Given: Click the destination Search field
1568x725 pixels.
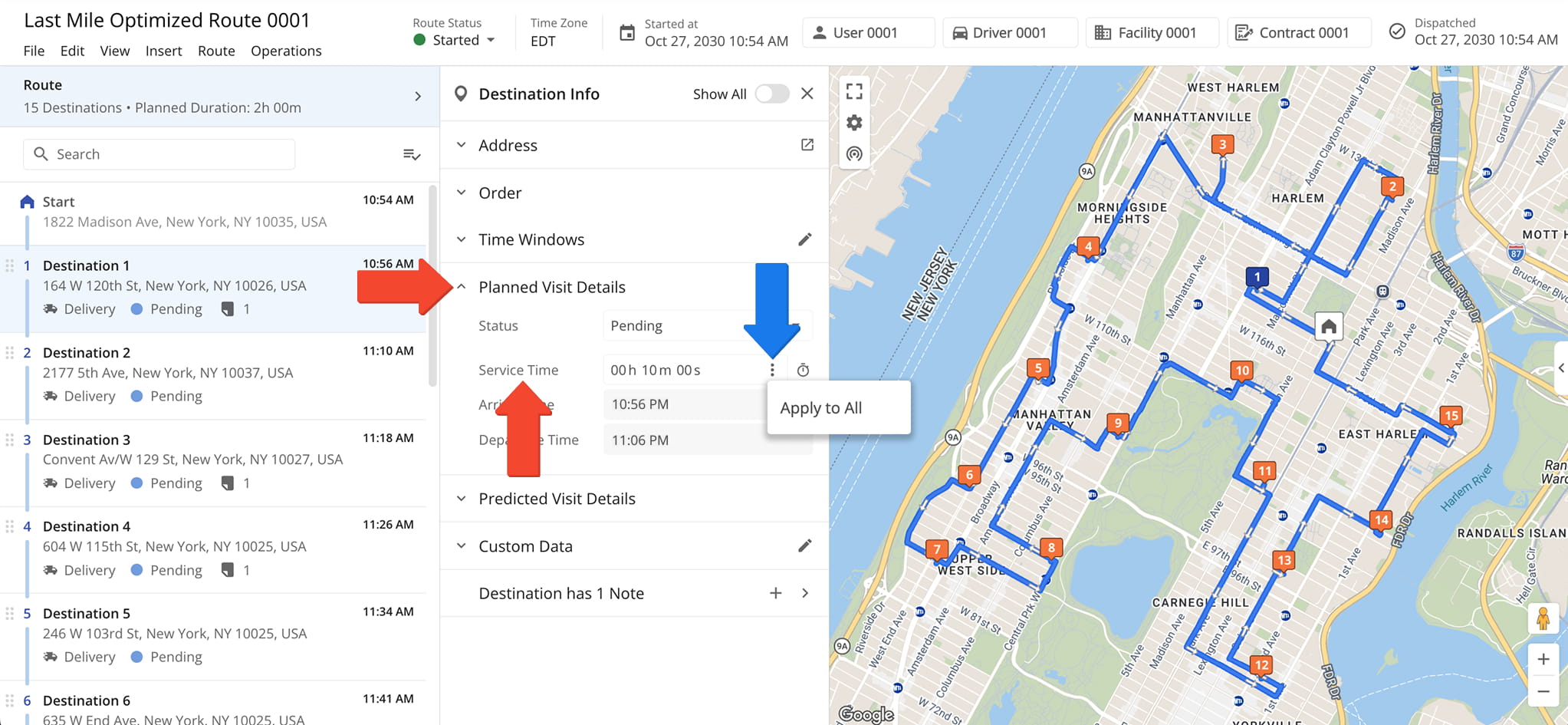Looking at the screenshot, I should point(159,154).
